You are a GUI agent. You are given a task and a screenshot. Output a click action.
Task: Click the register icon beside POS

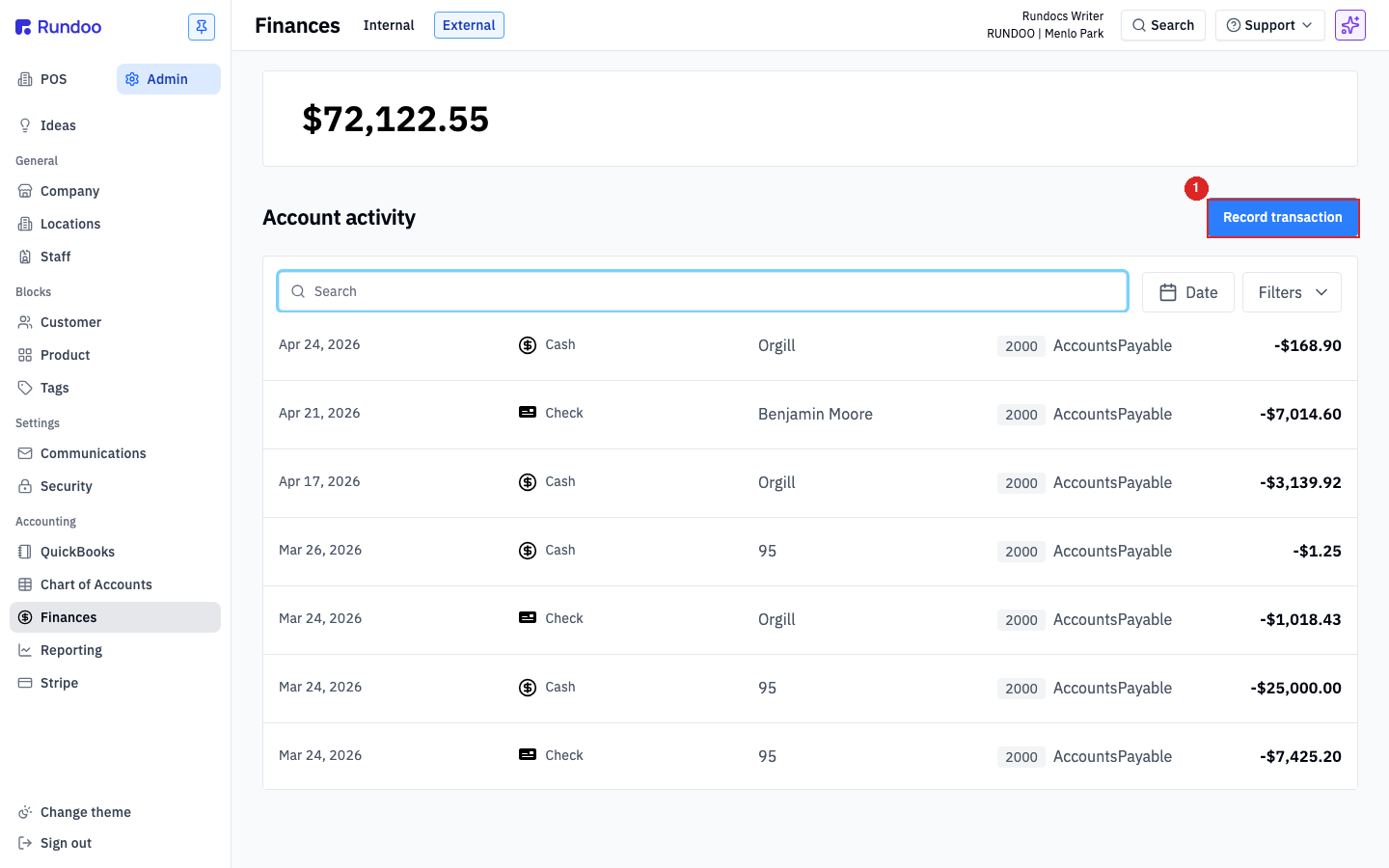coord(25,79)
